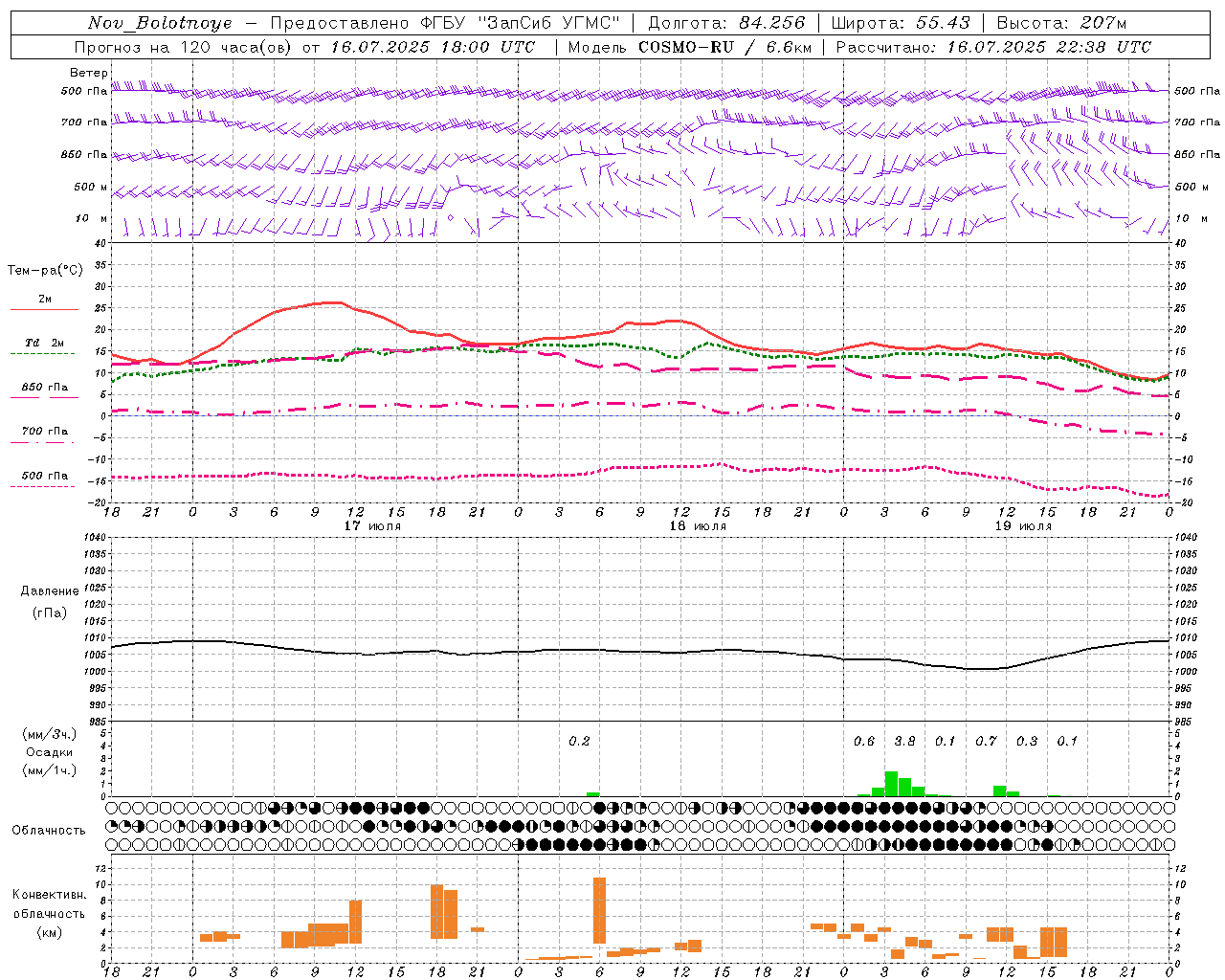Click the left-side "500 м" wind level label
The width and height of the screenshot is (1225, 980).
tap(91, 188)
